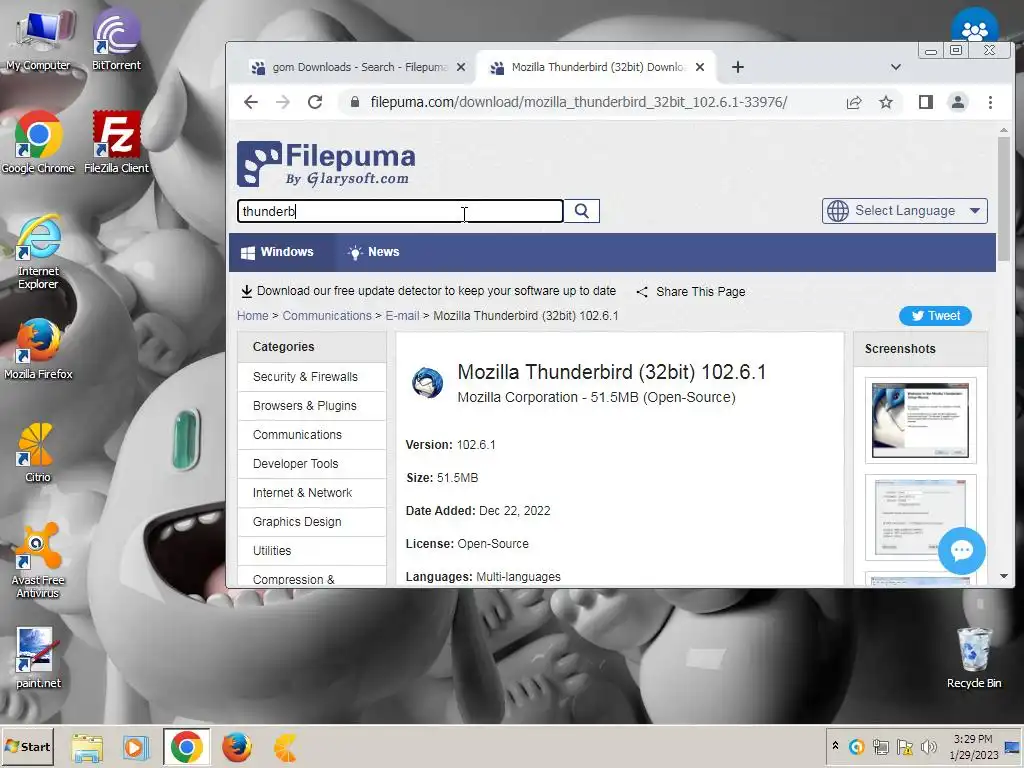1024x768 pixels.
Task: Open Communications breadcrumb link
Action: pos(327,315)
